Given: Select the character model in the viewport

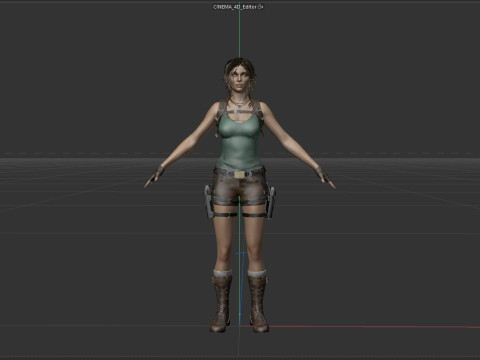Looking at the screenshot, I should (239, 195).
